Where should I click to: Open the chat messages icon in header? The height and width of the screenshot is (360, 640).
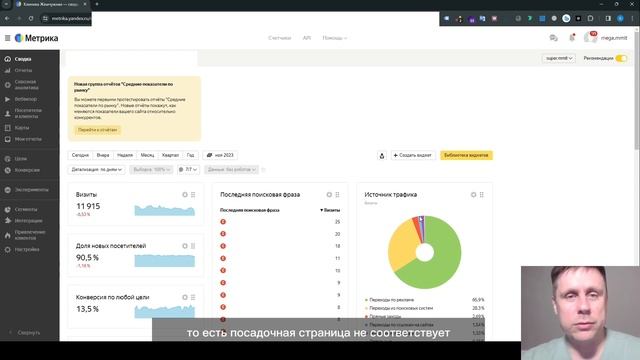coord(553,38)
